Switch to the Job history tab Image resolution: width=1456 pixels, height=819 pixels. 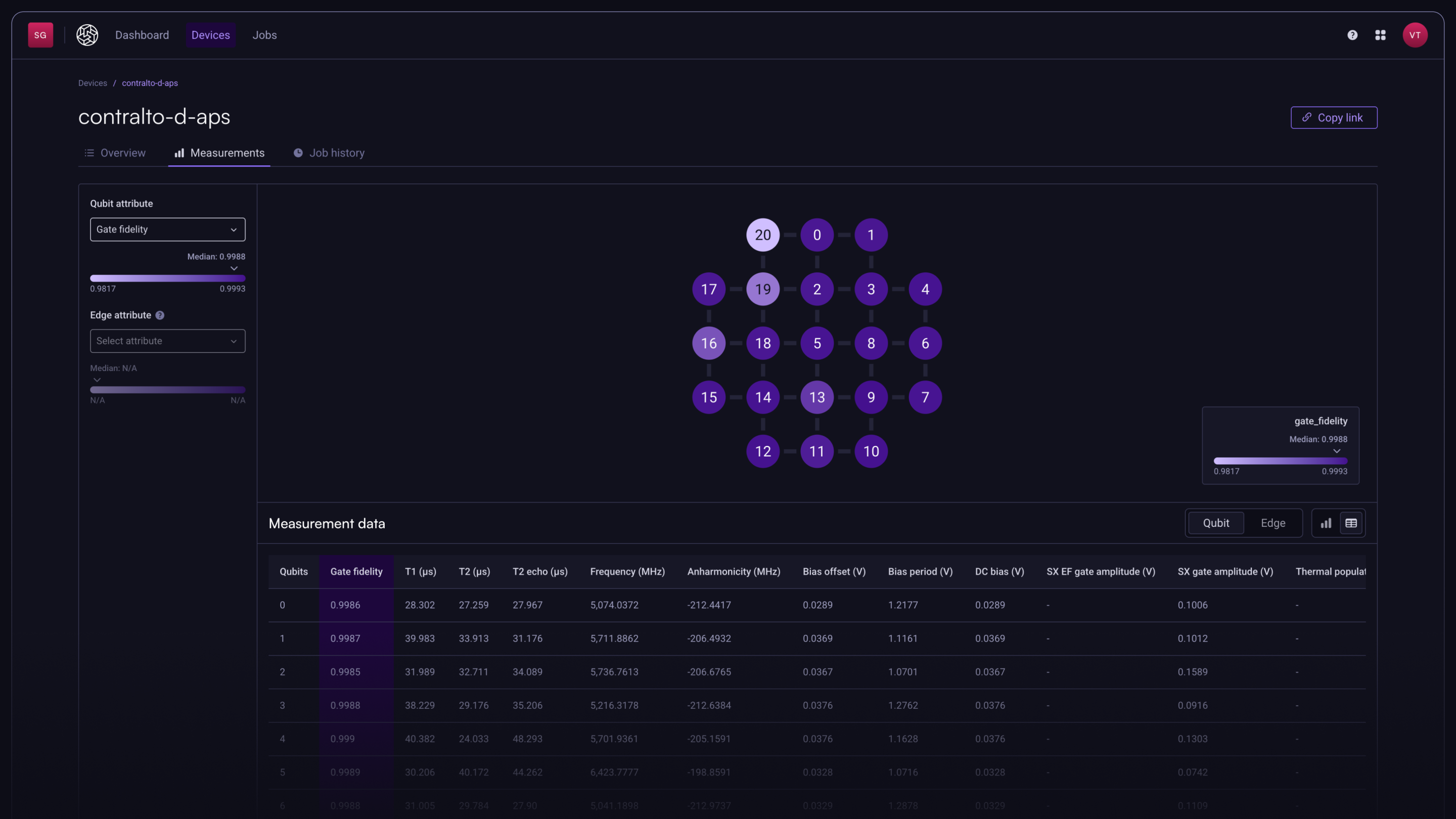(x=329, y=153)
